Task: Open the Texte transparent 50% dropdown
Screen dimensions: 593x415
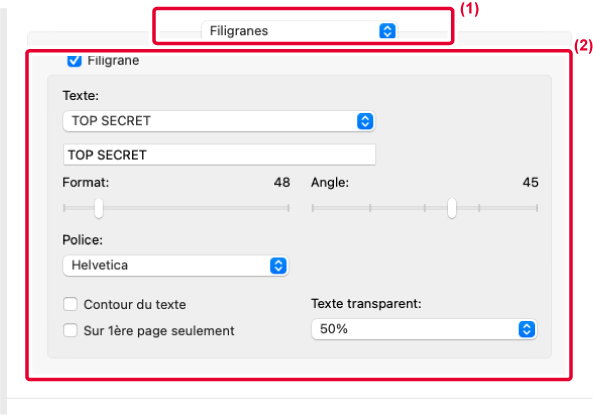Action: (424, 329)
